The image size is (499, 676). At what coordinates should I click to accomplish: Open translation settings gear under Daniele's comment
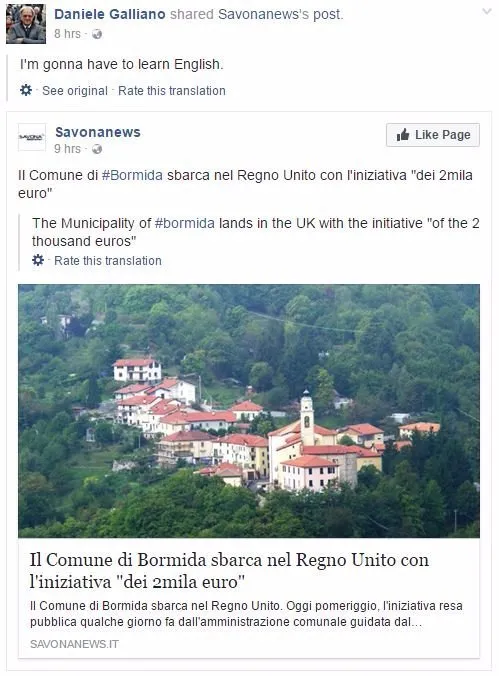[26, 90]
